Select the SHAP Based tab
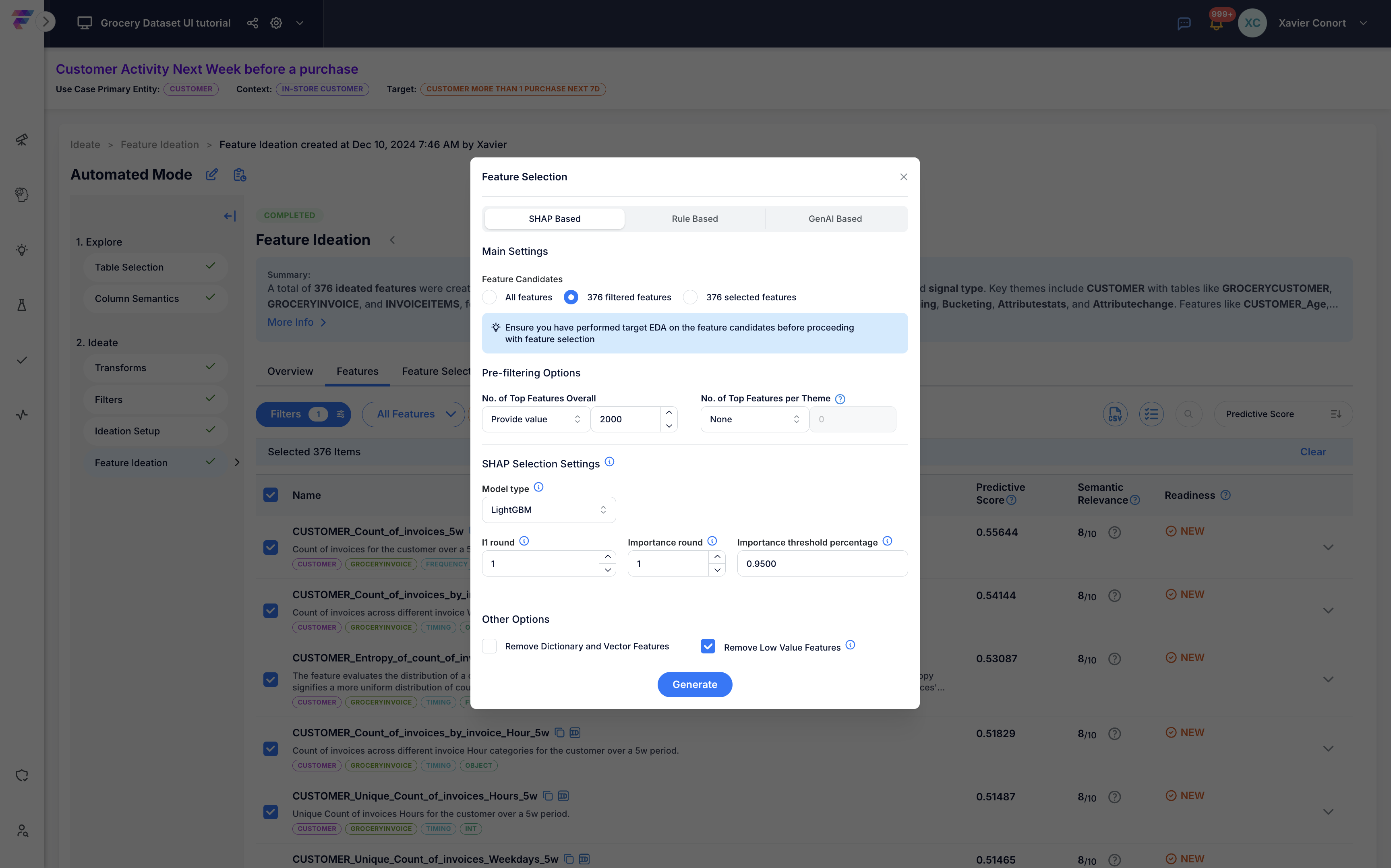 (x=555, y=219)
